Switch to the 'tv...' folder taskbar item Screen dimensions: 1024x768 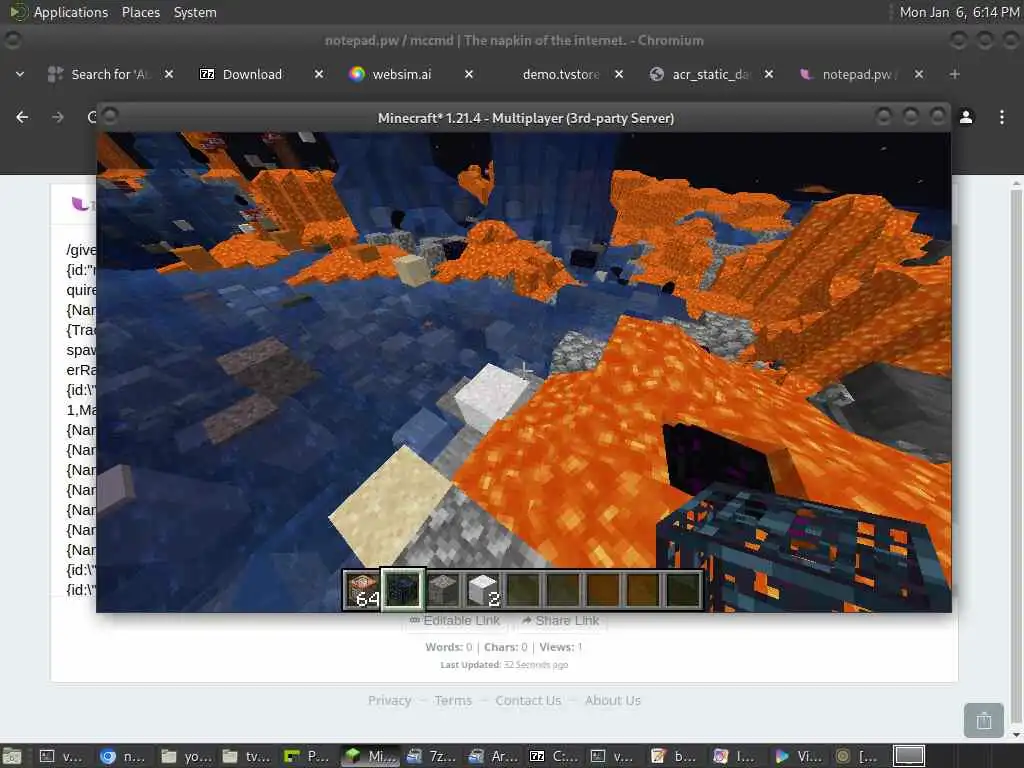[x=246, y=756]
